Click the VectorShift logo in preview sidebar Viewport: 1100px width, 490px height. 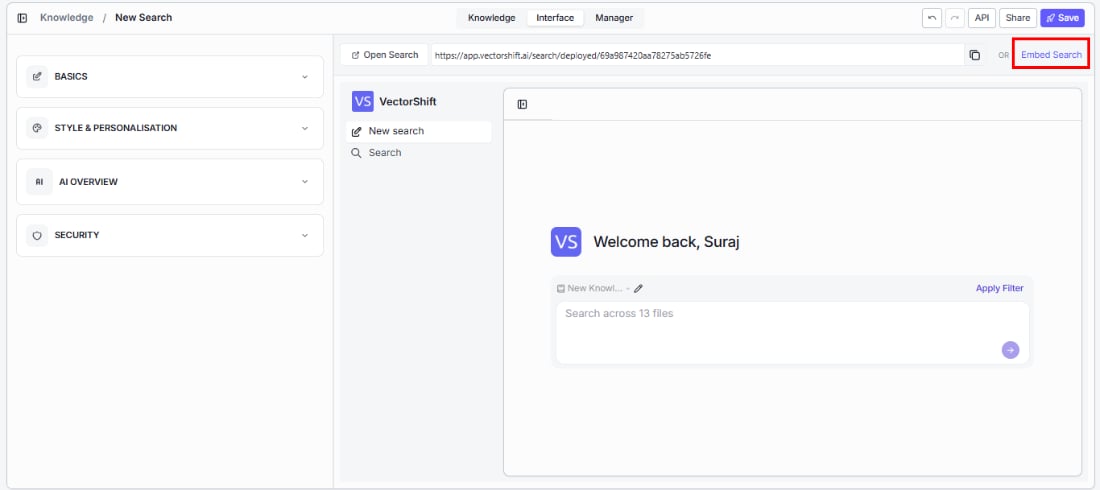(363, 101)
